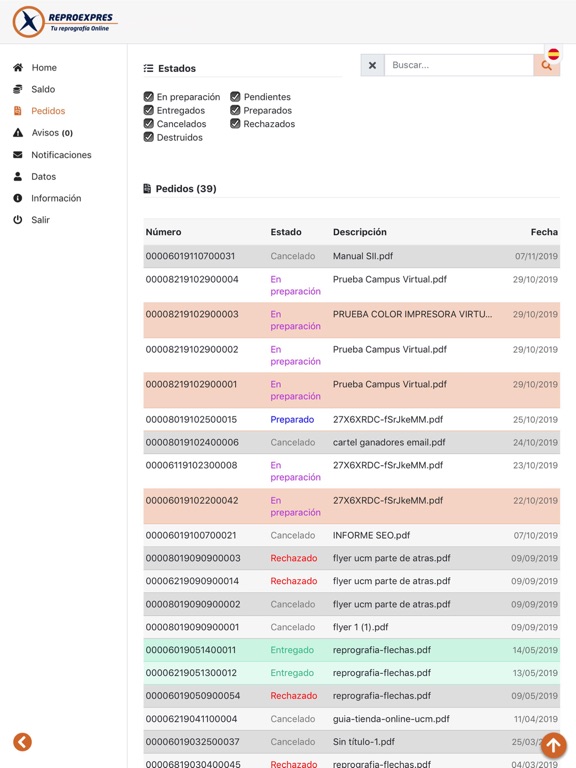
Task: Jump to top with the orange up arrow
Action: pyautogui.click(x=553, y=745)
